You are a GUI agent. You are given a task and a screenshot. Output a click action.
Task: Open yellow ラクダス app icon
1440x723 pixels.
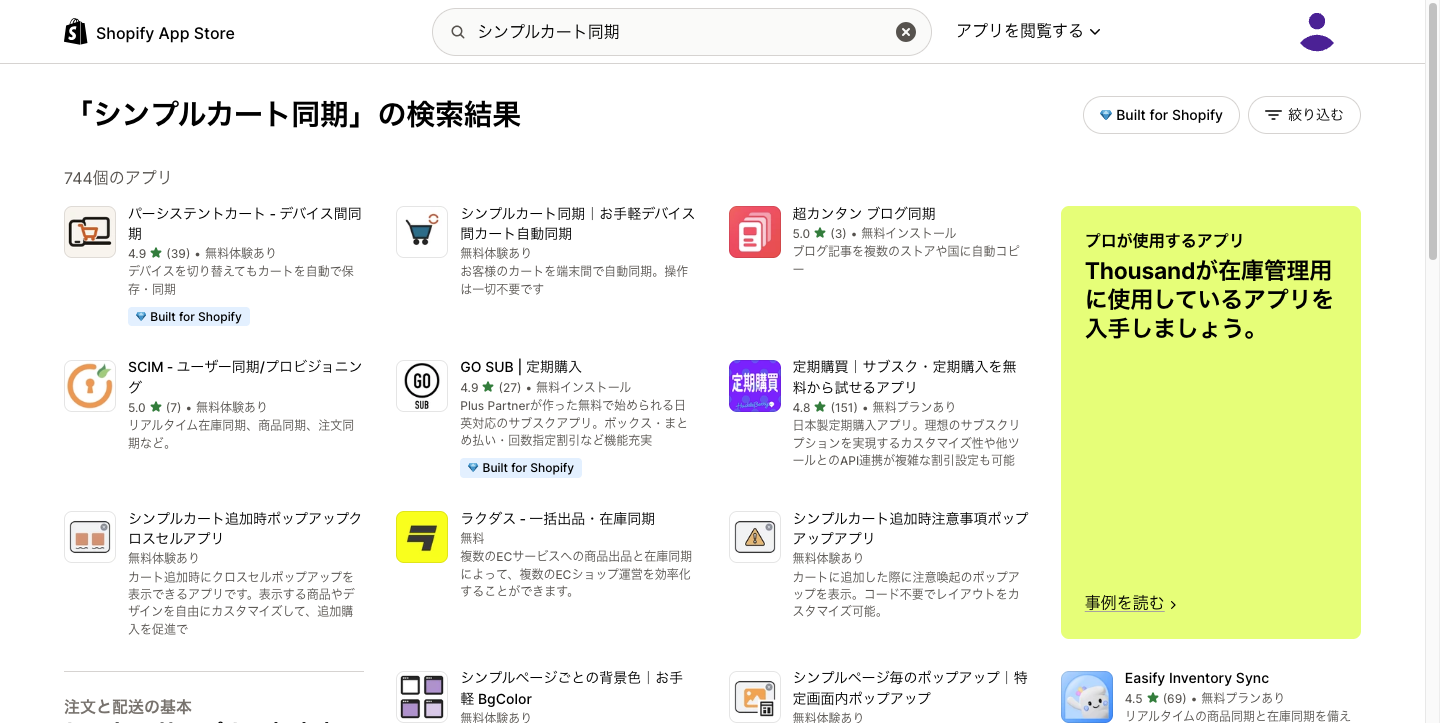422,537
